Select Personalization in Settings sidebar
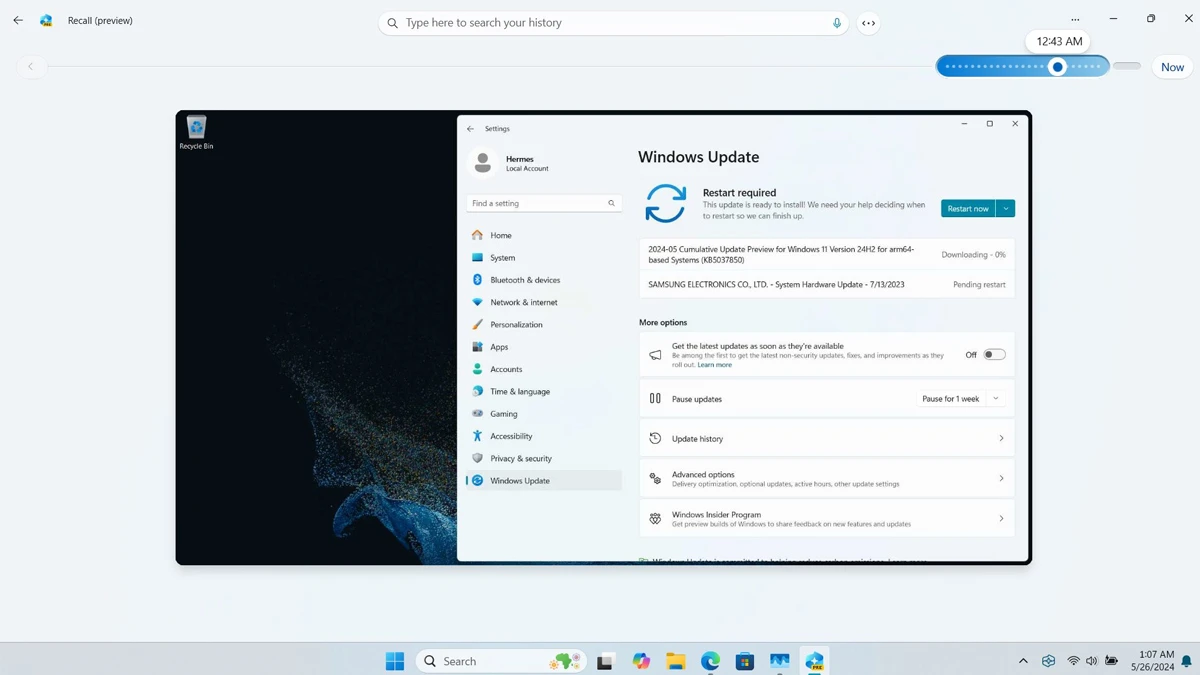This screenshot has height=675, width=1200. (544, 325)
